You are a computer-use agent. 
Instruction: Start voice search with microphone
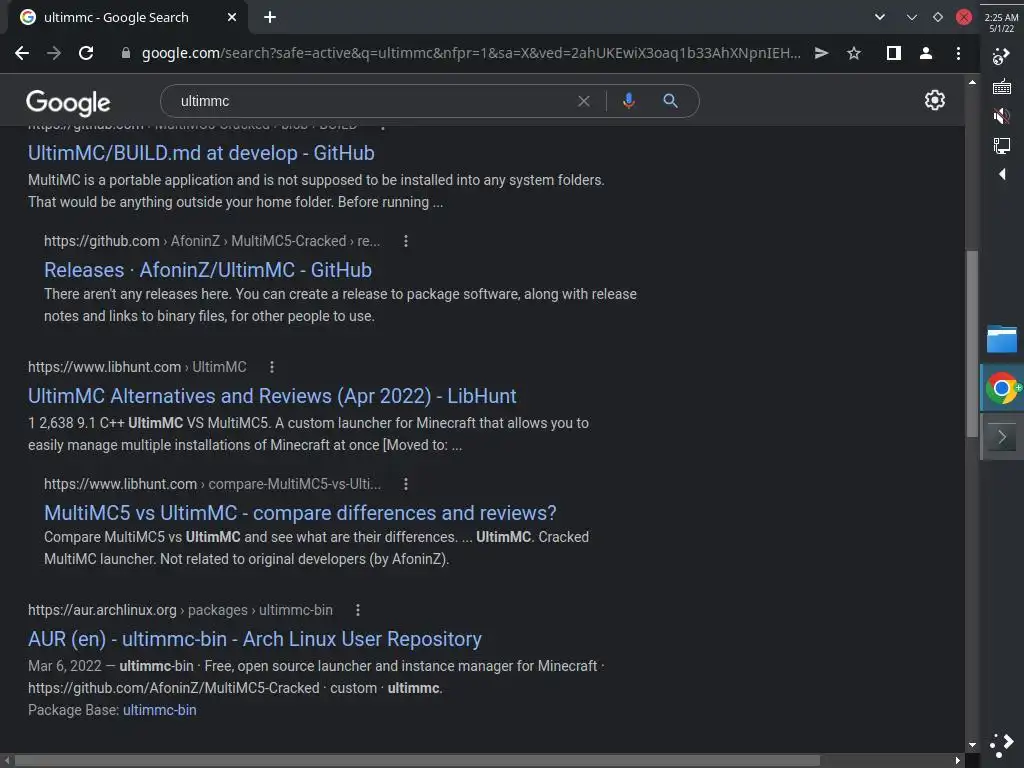click(628, 101)
